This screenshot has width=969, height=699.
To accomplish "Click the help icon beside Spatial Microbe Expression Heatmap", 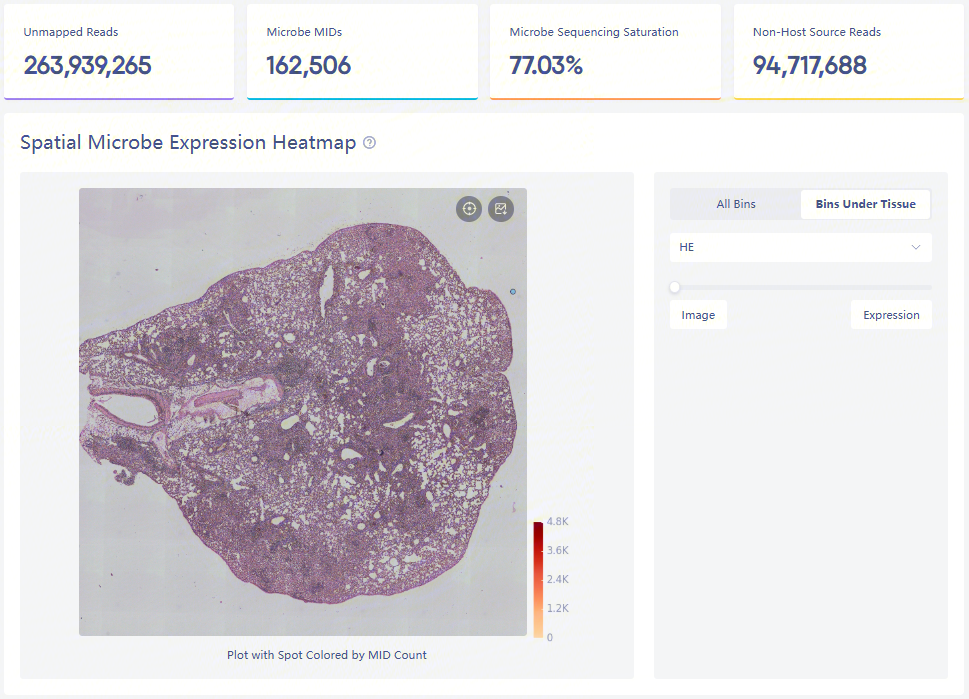I will tap(370, 143).
